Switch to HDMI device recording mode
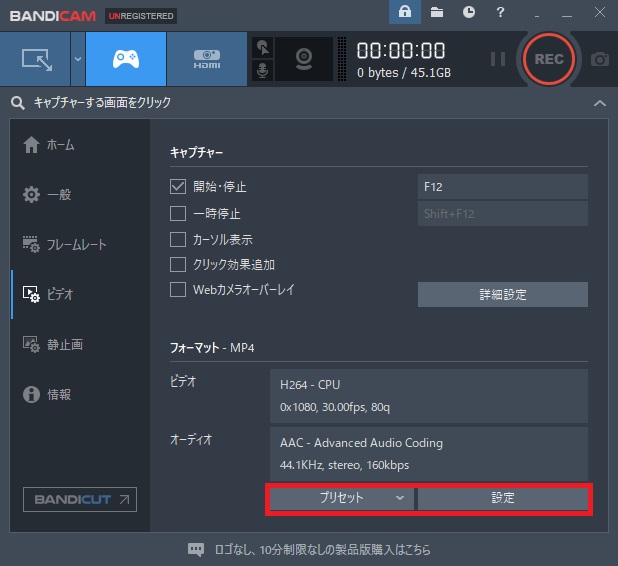Image resolution: width=618 pixels, height=566 pixels. pyautogui.click(x=207, y=59)
